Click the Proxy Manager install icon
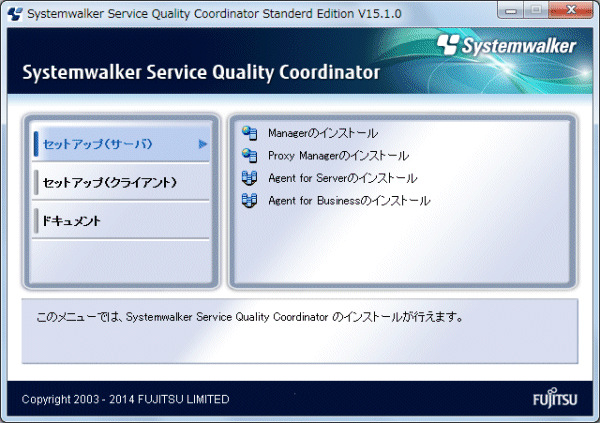This screenshot has width=600, height=423. click(x=249, y=155)
